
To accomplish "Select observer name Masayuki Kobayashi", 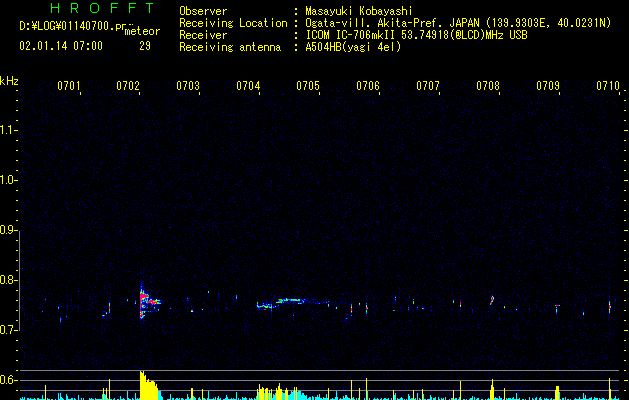I will click(x=359, y=11).
